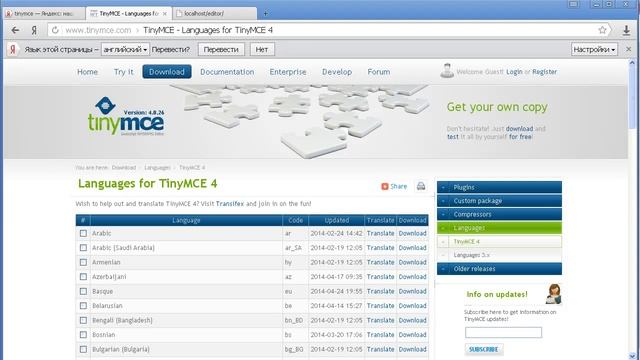Reload the page with the refresh icon
The height and width of the screenshot is (360, 640).
point(55,30)
